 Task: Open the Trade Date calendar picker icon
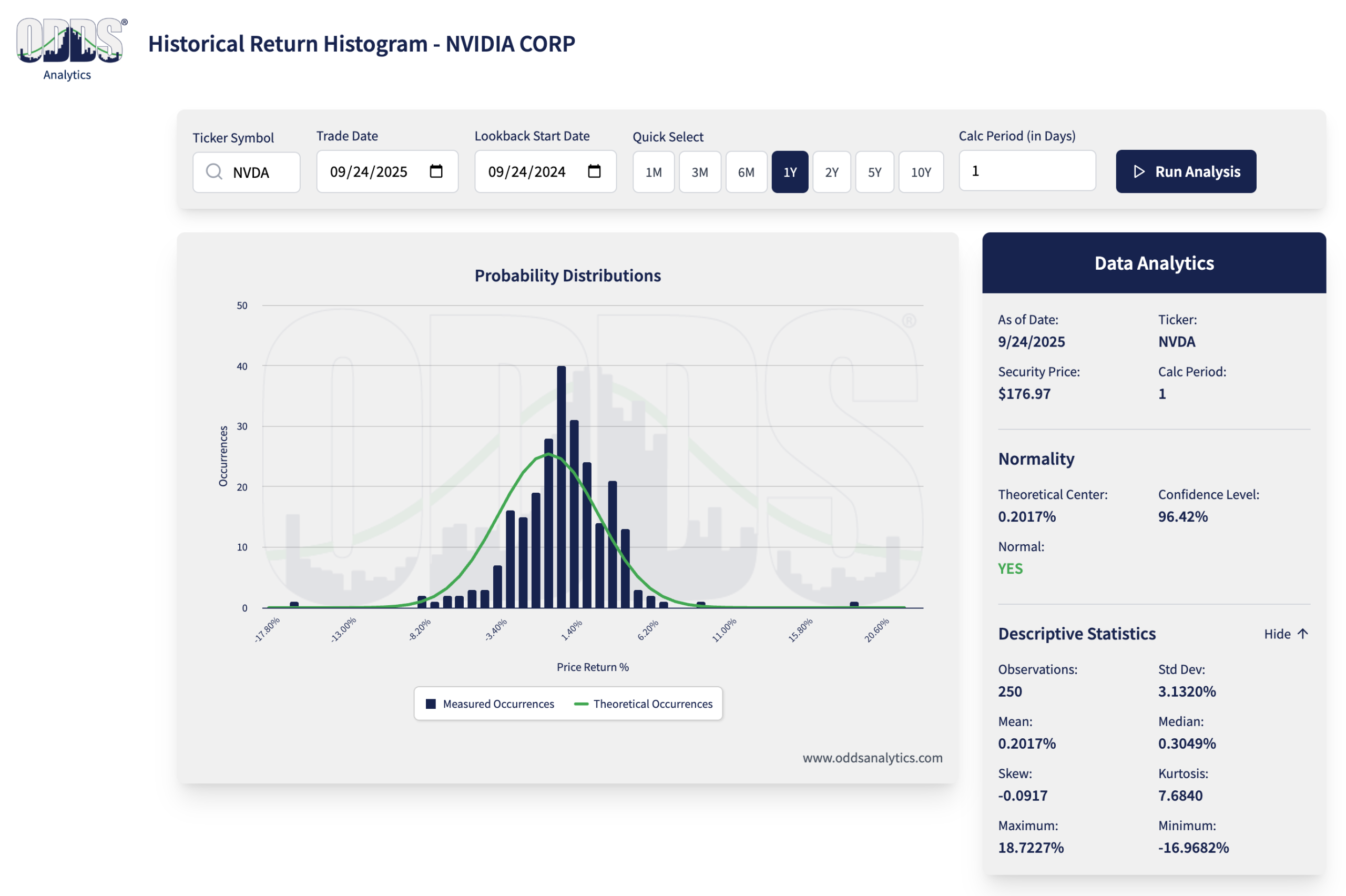436,171
